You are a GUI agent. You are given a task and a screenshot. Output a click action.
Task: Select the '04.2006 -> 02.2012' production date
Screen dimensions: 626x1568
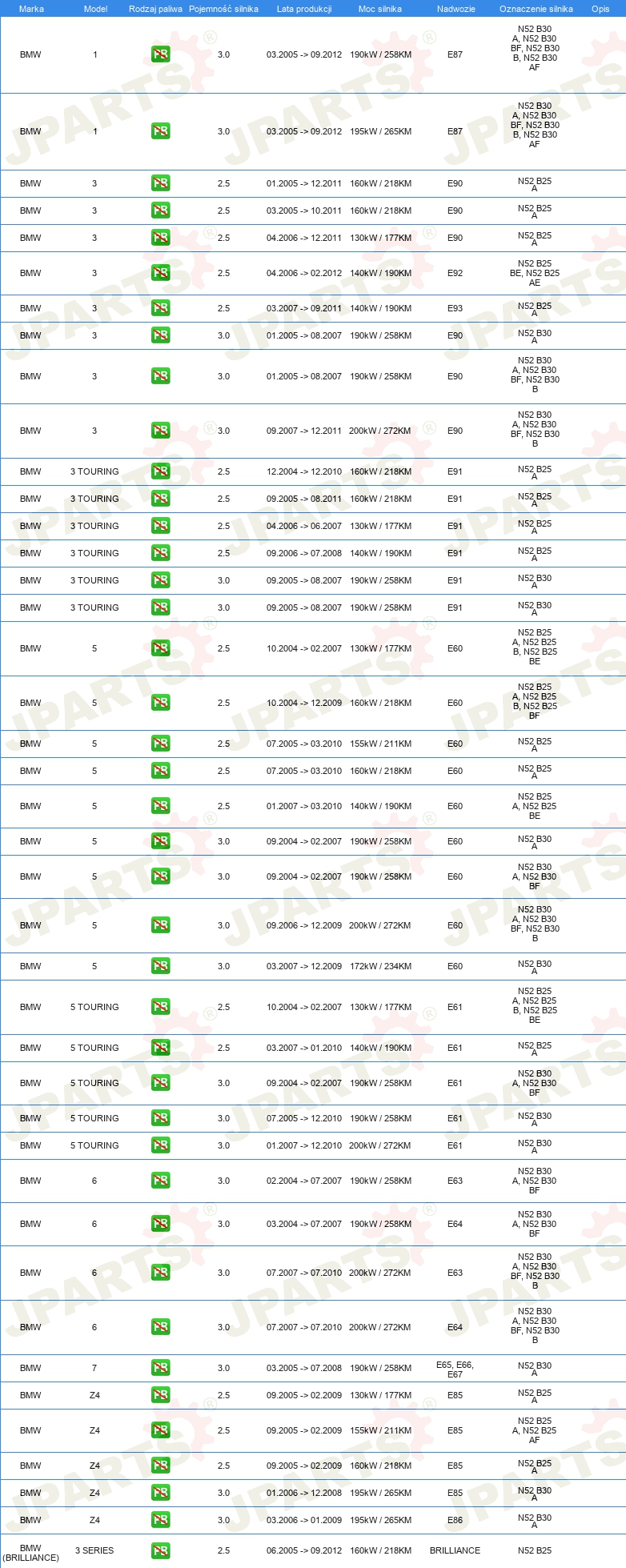[304, 273]
